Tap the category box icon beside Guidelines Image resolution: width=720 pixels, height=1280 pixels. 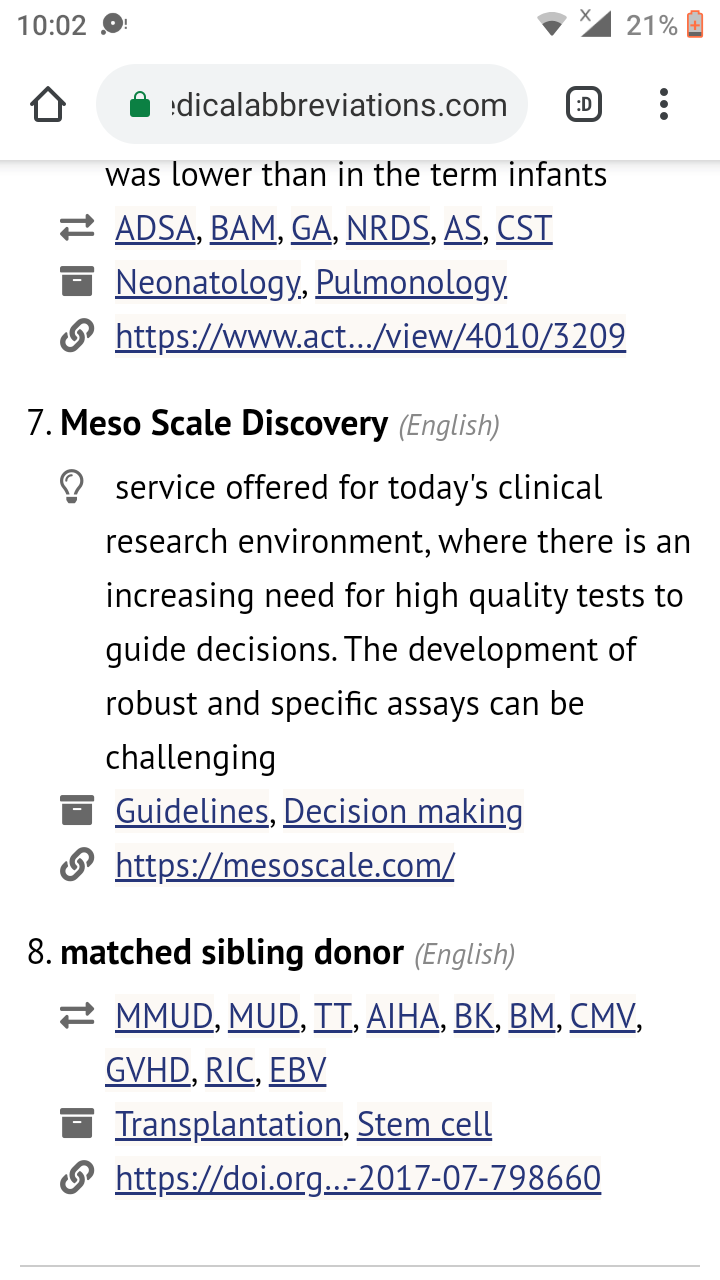[76, 812]
